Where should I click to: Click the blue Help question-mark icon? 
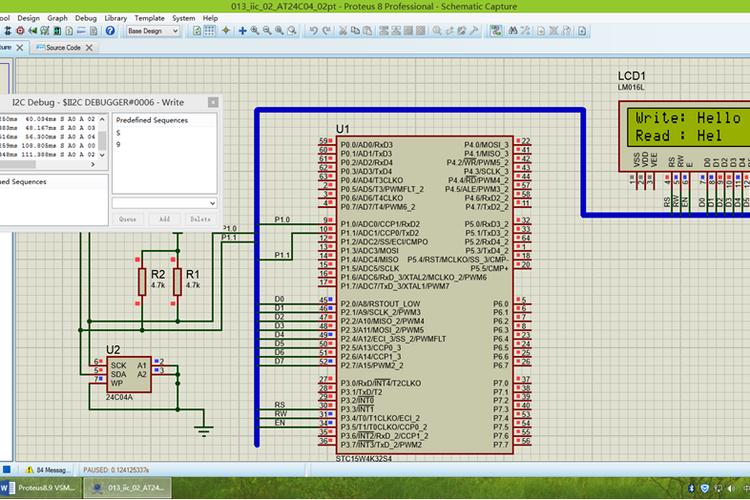click(110, 31)
